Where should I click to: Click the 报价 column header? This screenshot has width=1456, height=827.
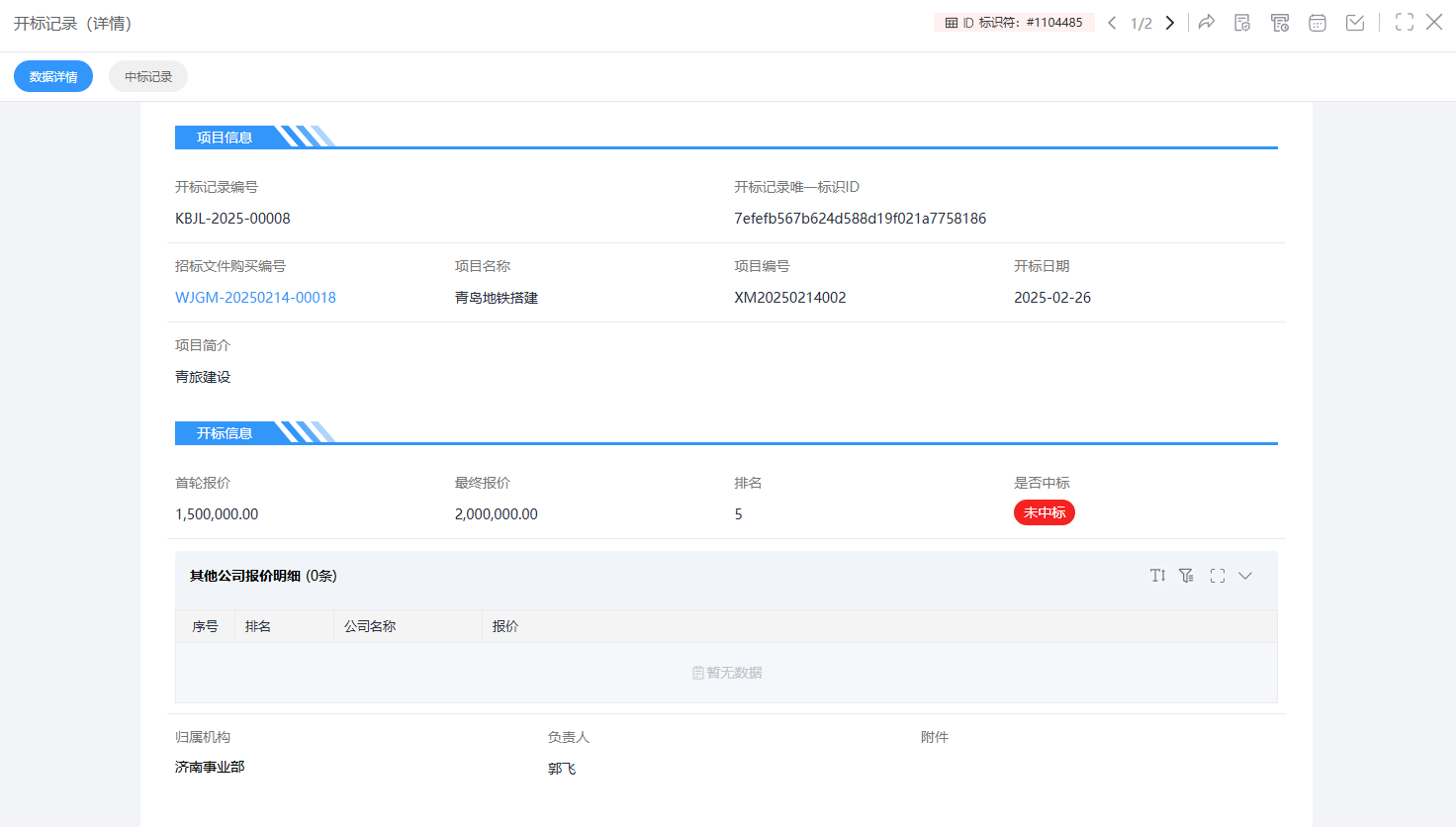[x=505, y=626]
